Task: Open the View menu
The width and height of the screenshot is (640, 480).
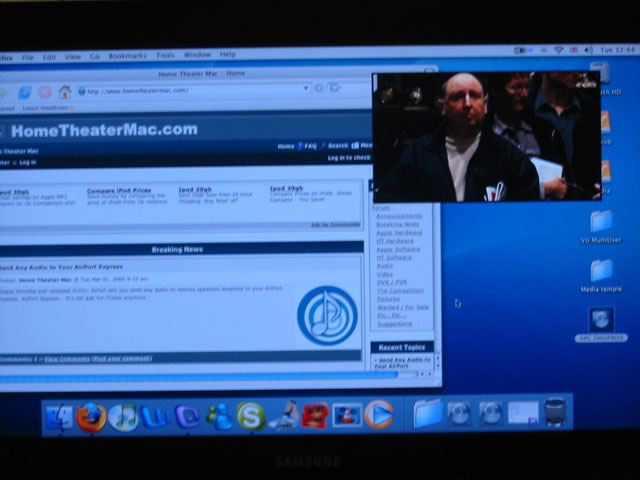Action: click(73, 57)
